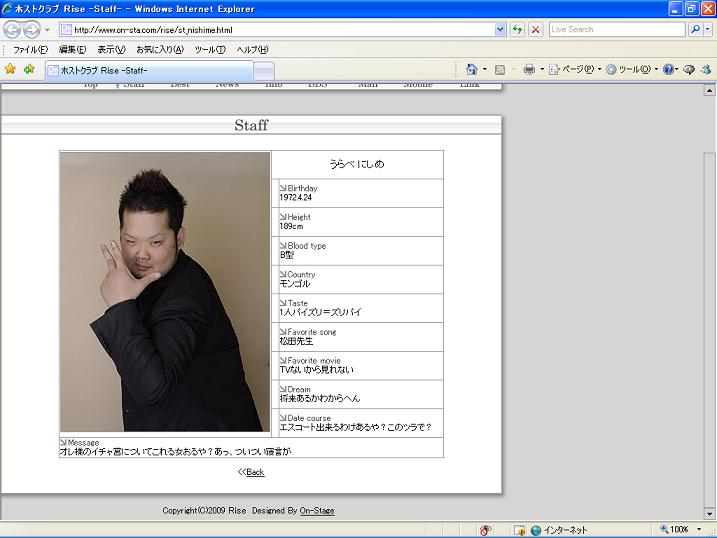Expand the ツール(O) menu dropdown arrow
The image size is (717, 538).
pos(656,69)
